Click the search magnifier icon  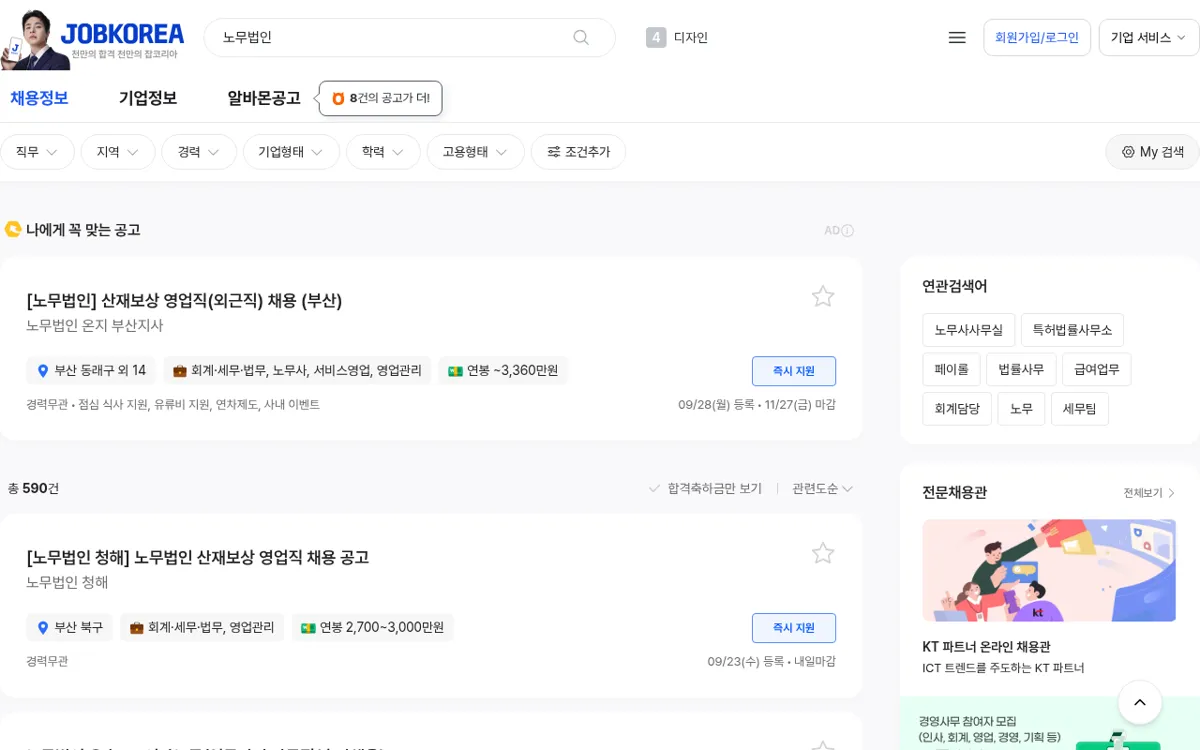[581, 37]
